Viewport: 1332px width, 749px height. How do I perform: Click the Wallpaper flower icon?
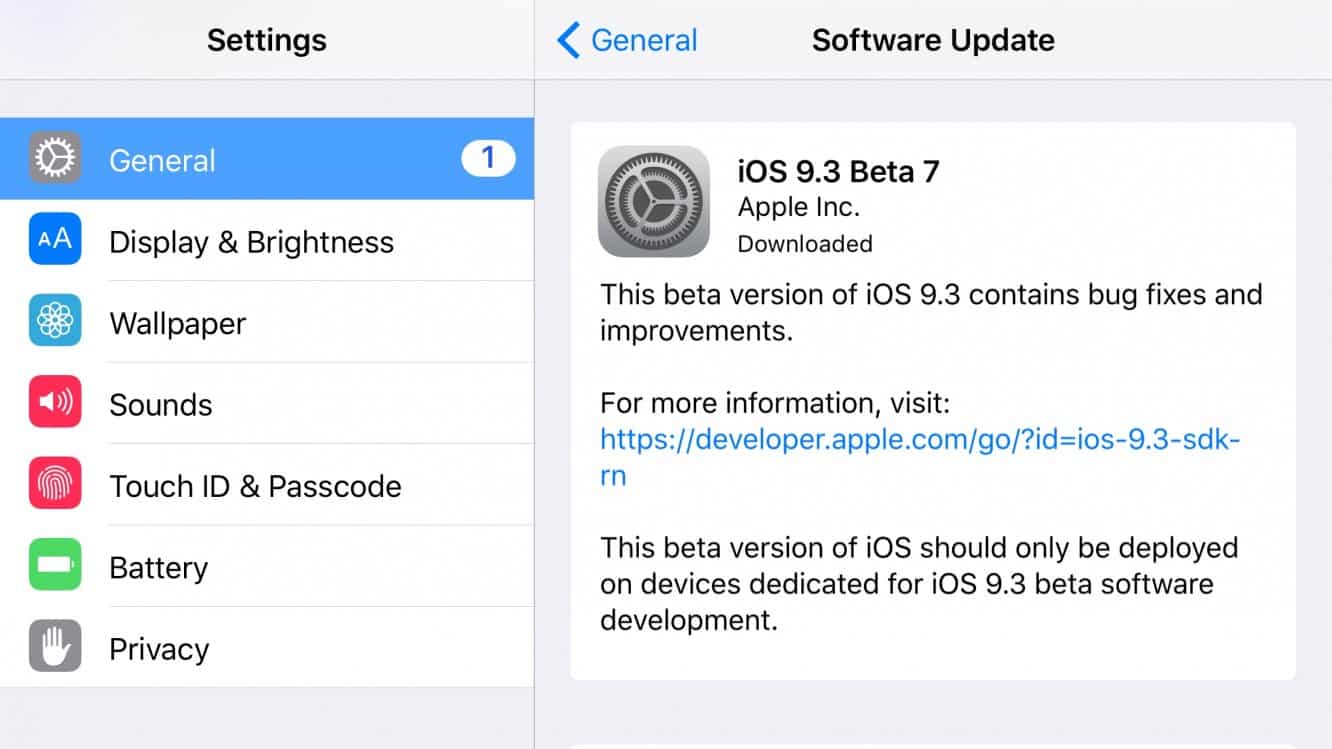point(55,322)
